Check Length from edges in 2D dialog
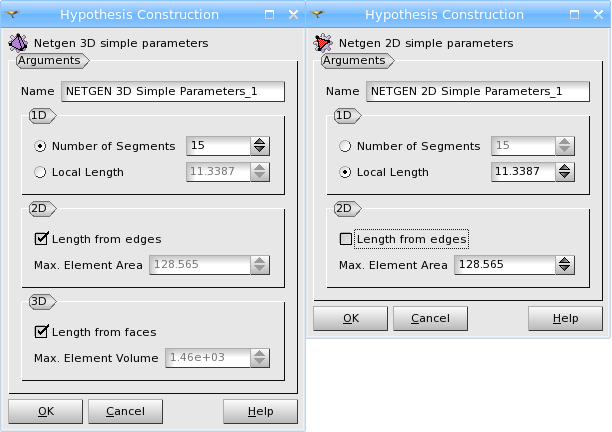 click(346, 239)
